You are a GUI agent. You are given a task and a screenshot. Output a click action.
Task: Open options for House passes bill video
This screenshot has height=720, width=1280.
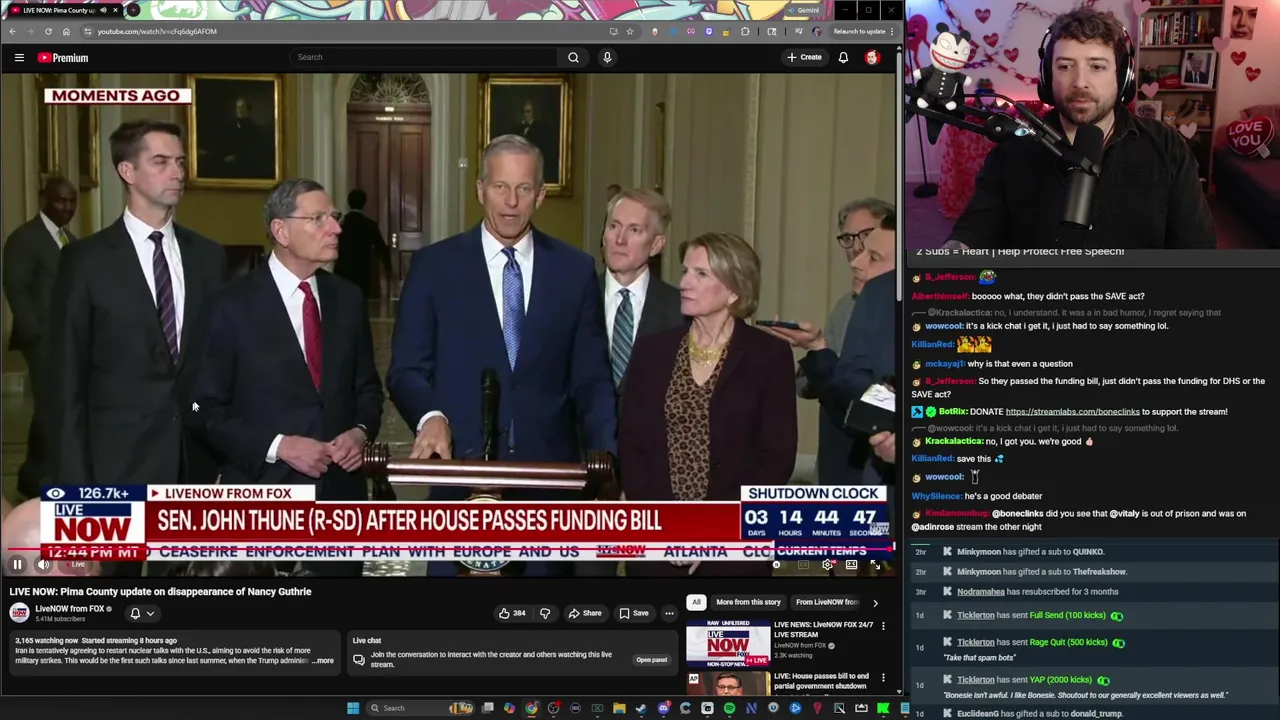pyautogui.click(x=883, y=677)
